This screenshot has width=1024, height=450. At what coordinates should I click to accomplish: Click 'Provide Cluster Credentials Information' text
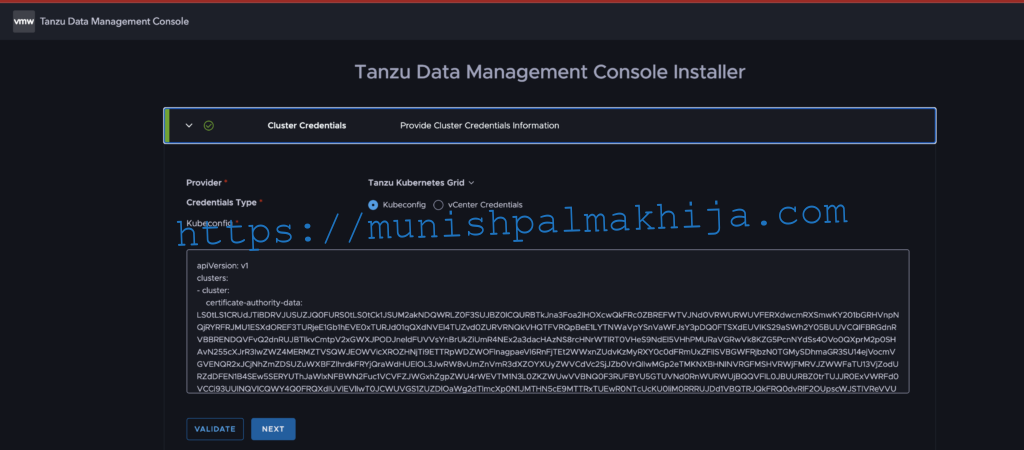[x=479, y=125]
